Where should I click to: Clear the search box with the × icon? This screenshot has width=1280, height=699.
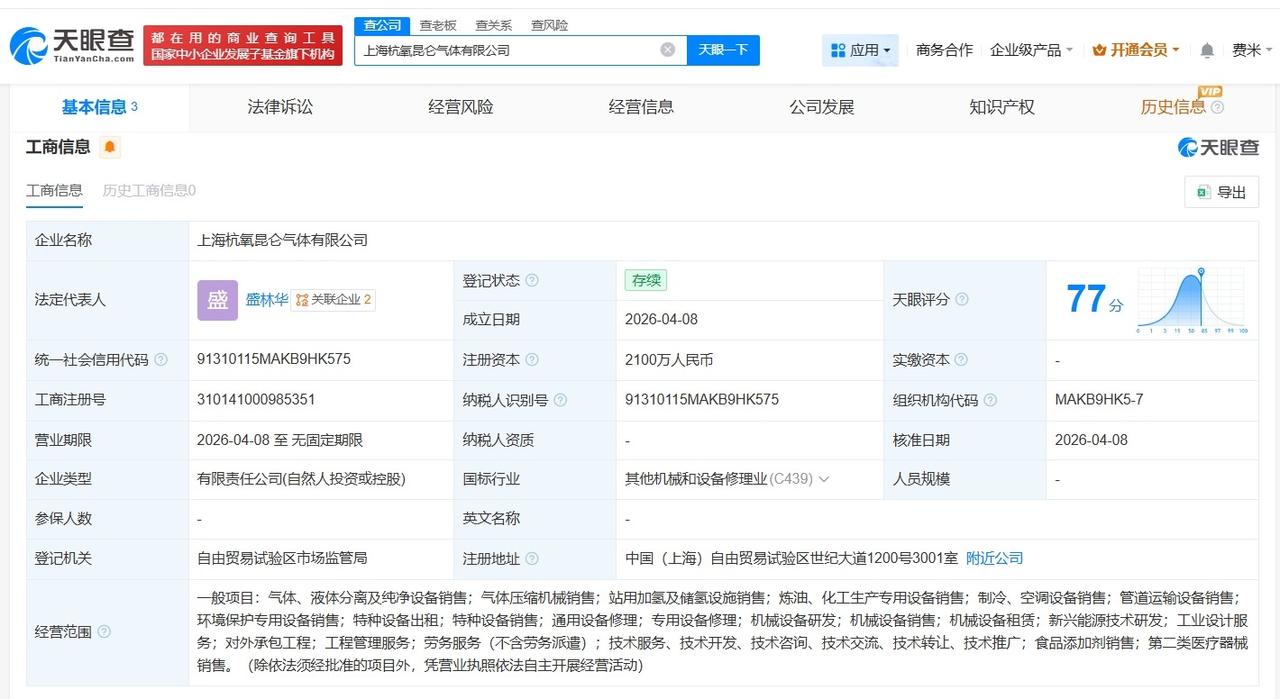click(666, 49)
